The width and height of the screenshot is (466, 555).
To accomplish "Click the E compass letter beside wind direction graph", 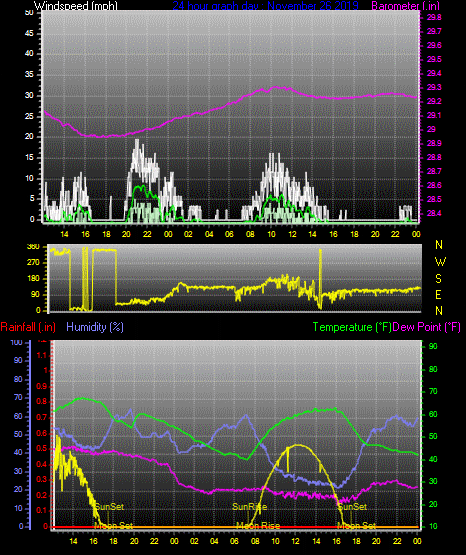I will tap(438, 294).
